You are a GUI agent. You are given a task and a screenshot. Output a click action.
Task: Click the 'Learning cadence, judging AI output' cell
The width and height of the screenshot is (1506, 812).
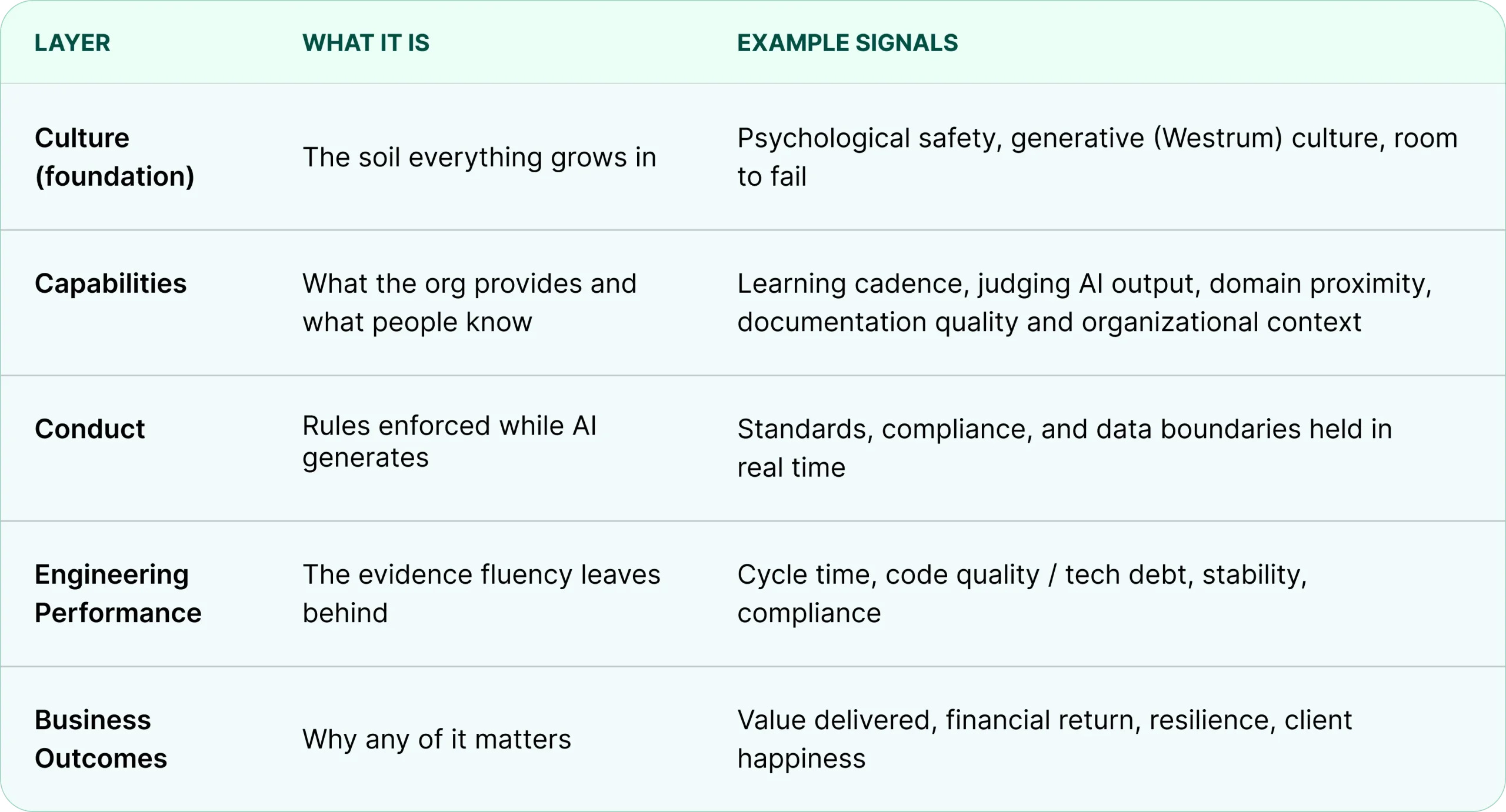point(1085,303)
